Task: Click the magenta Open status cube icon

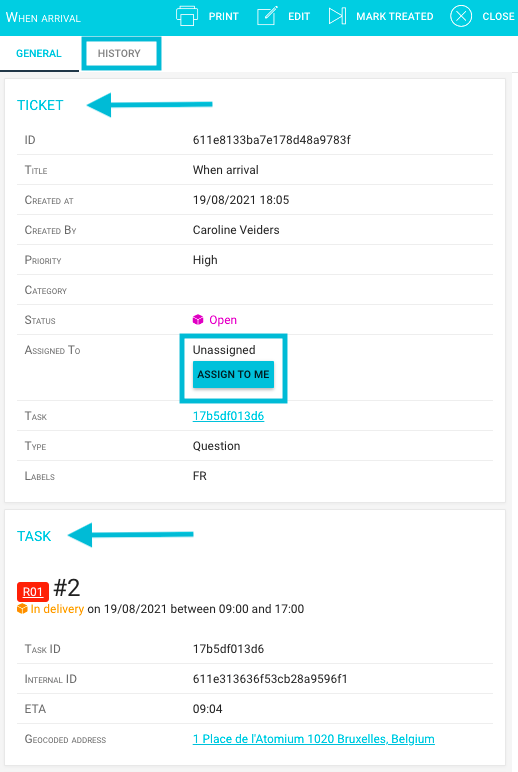Action: coord(198,320)
